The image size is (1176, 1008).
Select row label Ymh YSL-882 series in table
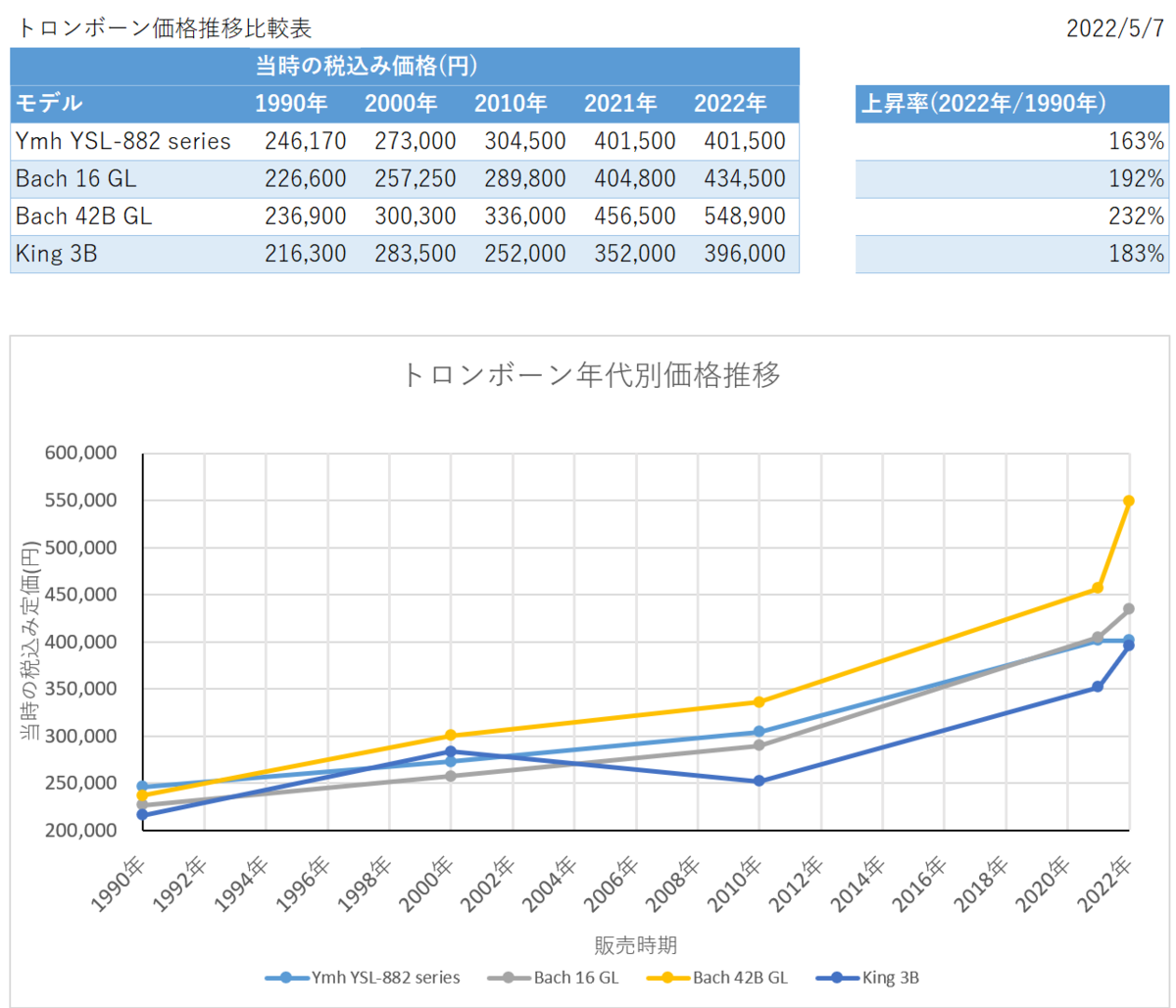(x=123, y=141)
